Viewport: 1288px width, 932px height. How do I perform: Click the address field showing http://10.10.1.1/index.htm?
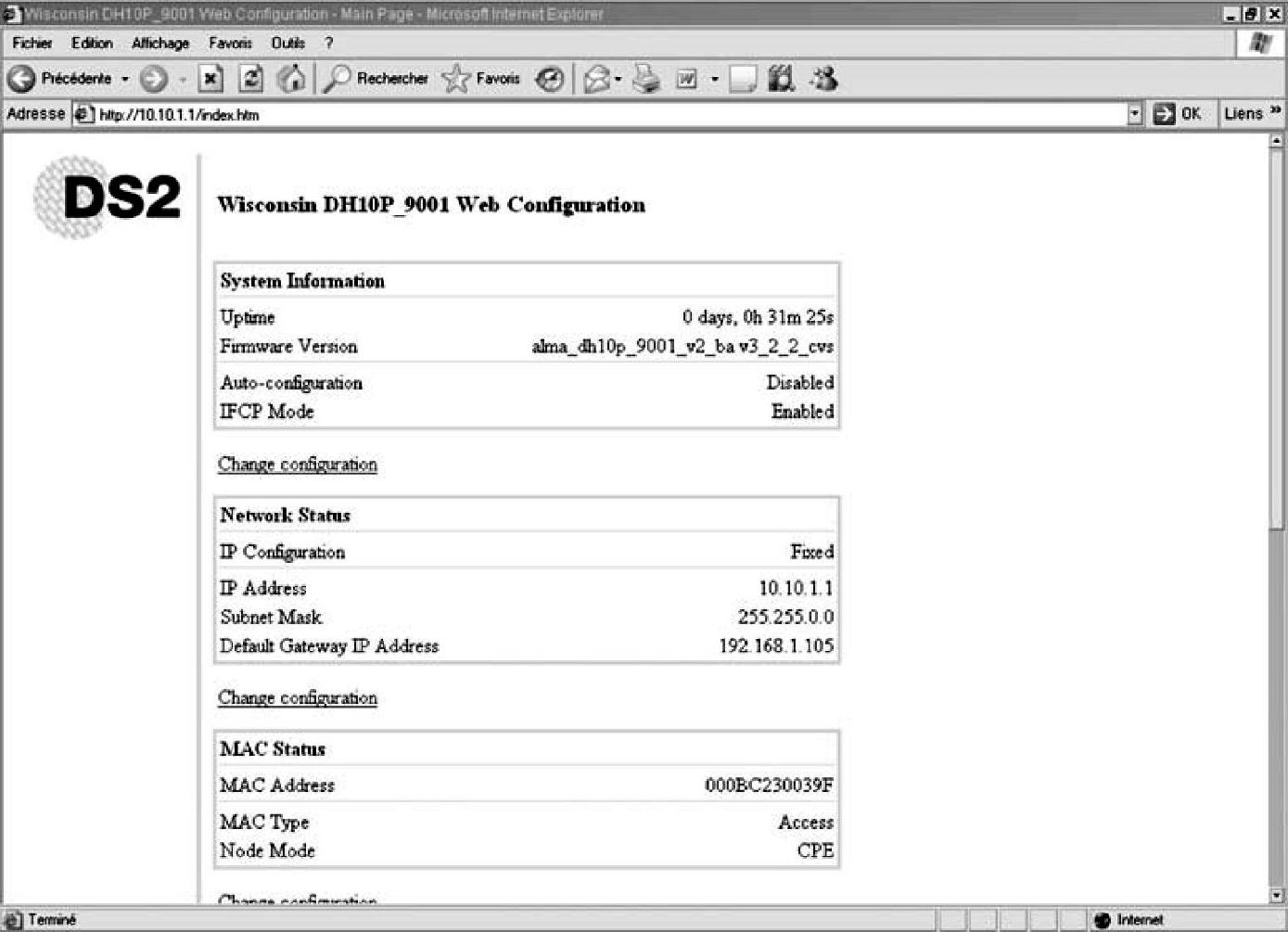(x=607, y=114)
